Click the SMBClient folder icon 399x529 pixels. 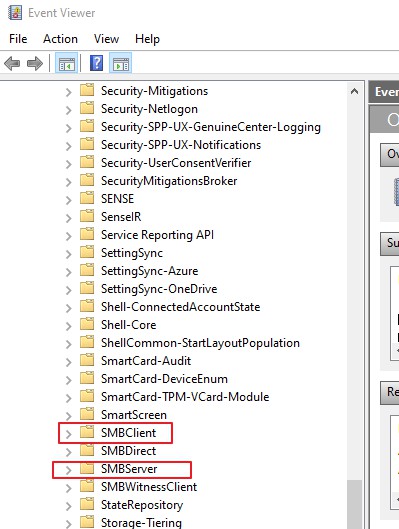pos(87,432)
